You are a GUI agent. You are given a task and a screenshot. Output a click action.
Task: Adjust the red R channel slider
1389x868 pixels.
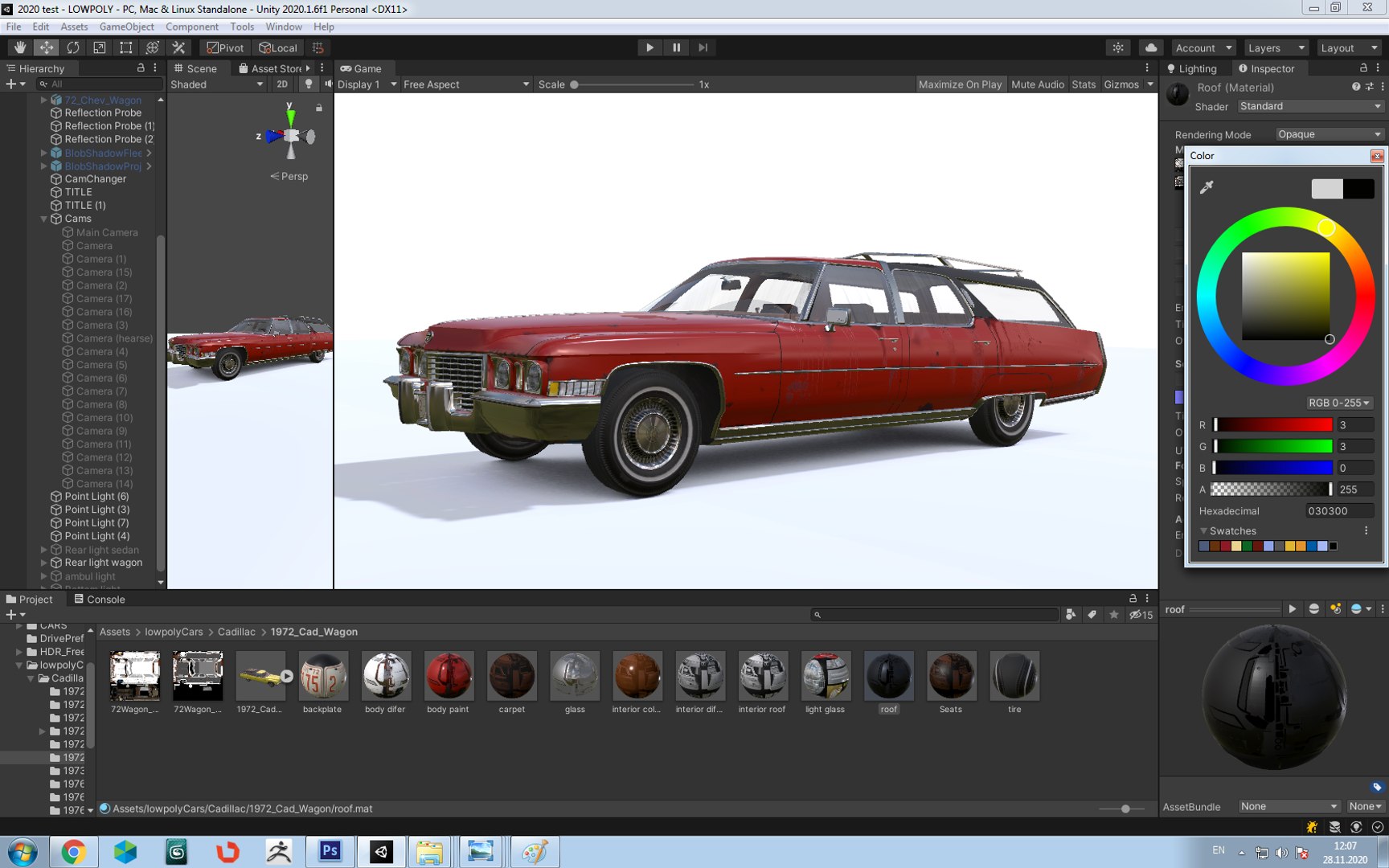point(1273,425)
